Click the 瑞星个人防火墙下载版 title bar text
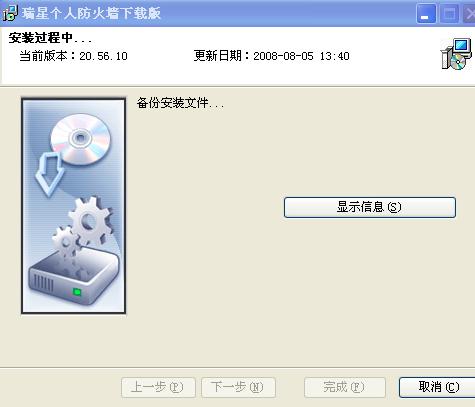The height and width of the screenshot is (407, 475). (91, 13)
